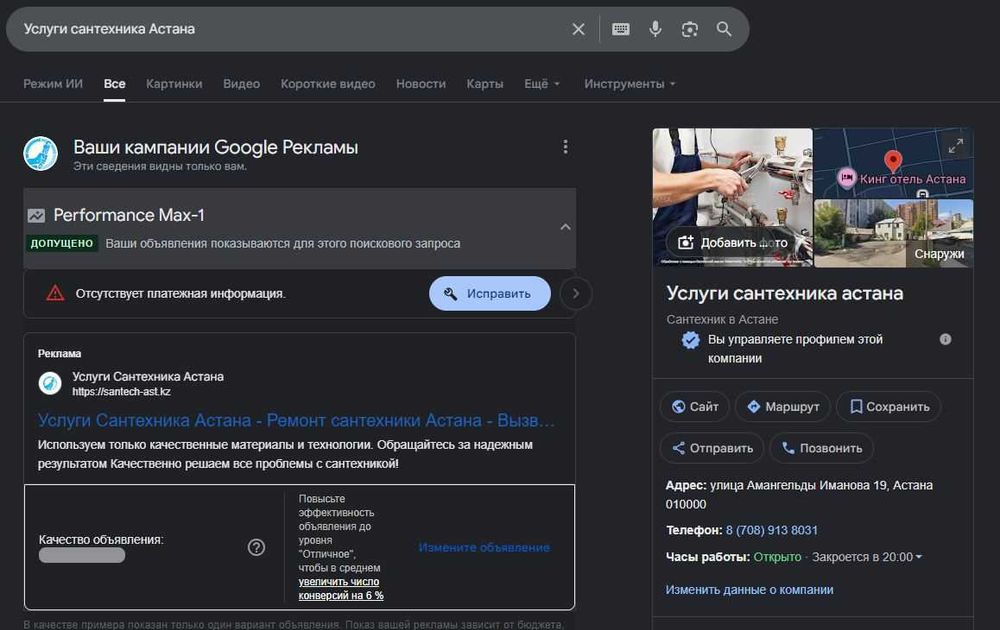Screen dimensions: 1000x630
Task: Click the Маршрут directions button
Action: 783,407
